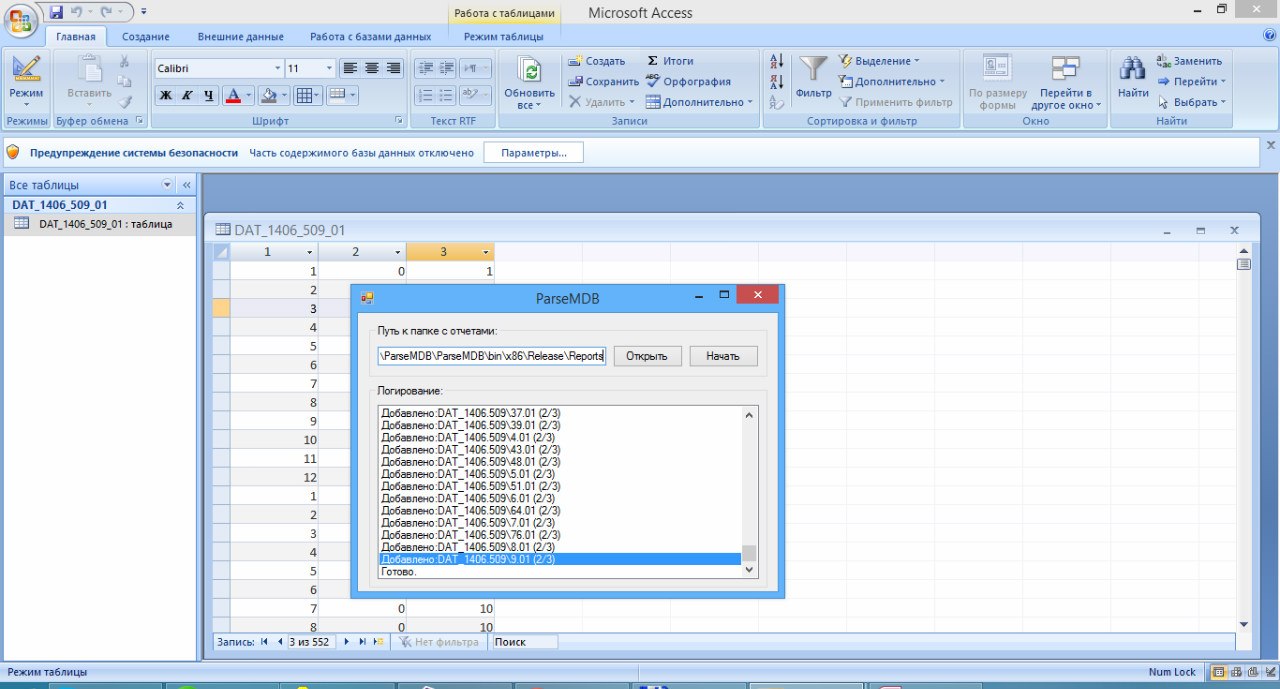Apply underline Ч formatting
This screenshot has height=689, width=1280.
[x=208, y=96]
